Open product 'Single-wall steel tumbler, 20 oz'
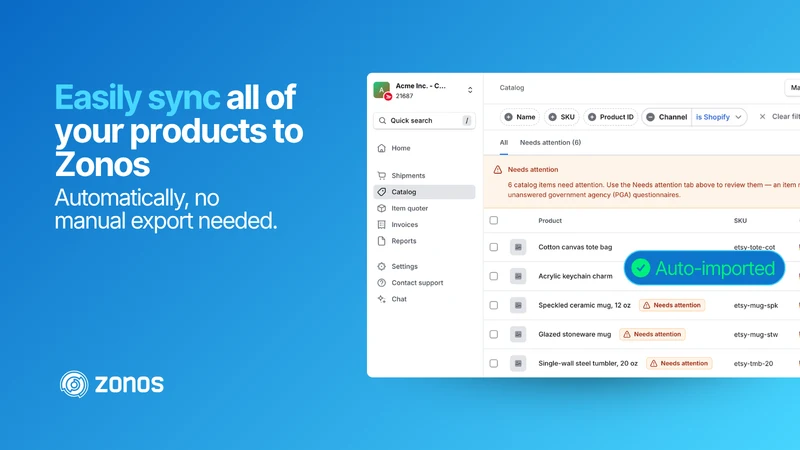 pos(588,363)
